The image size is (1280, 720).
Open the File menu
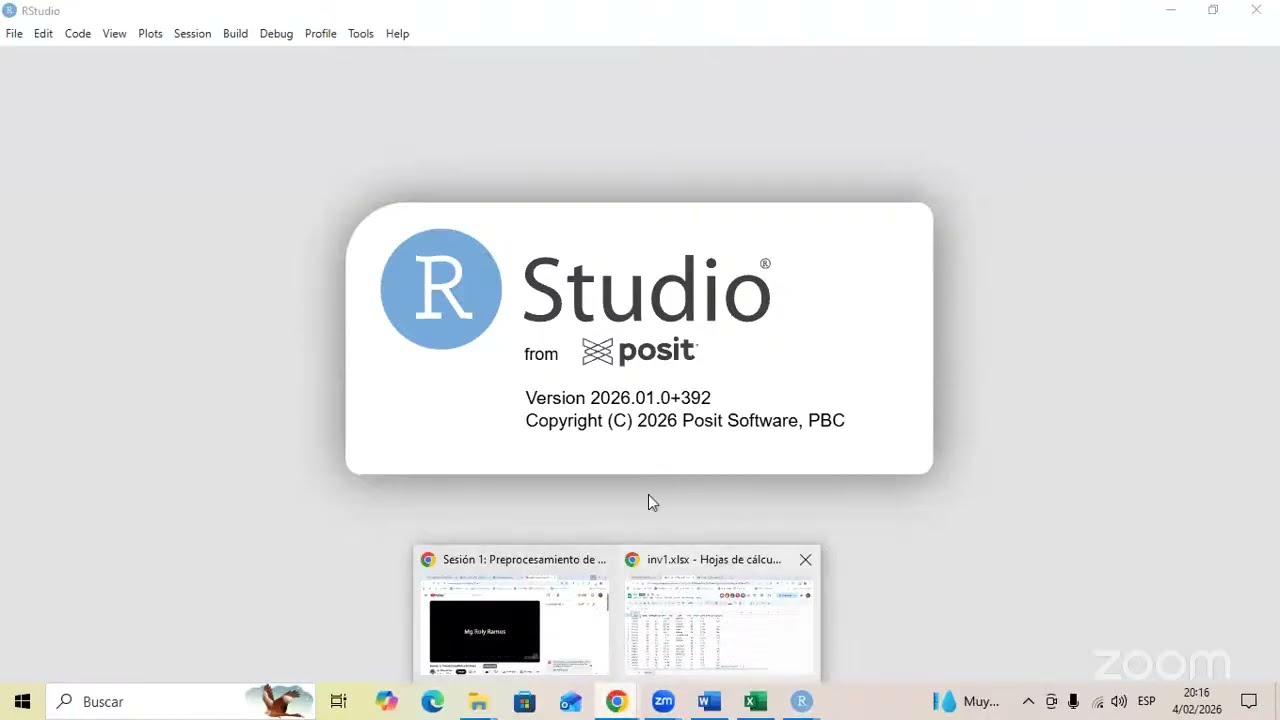tap(14, 33)
